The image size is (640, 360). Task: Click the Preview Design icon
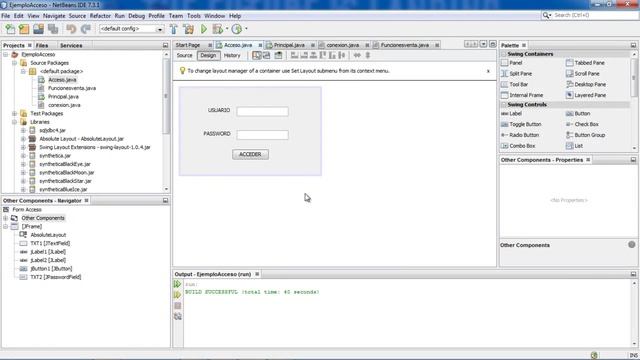point(278,56)
